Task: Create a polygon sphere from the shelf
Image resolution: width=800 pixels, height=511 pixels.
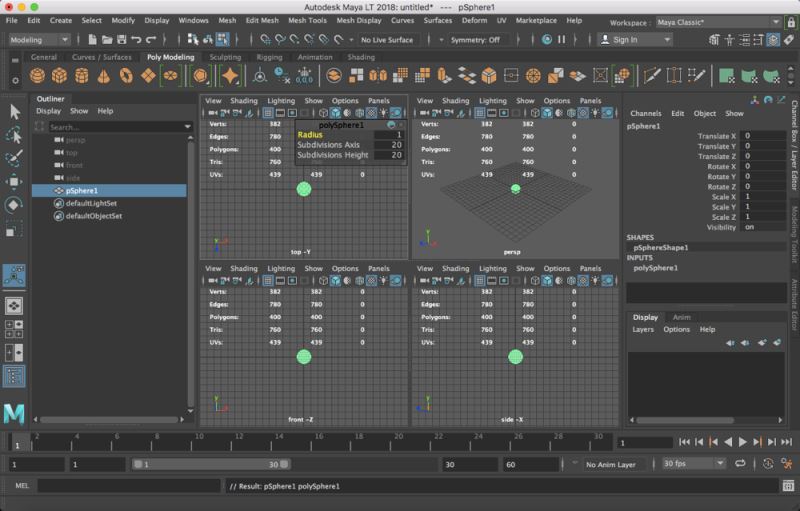Action: tap(37, 76)
